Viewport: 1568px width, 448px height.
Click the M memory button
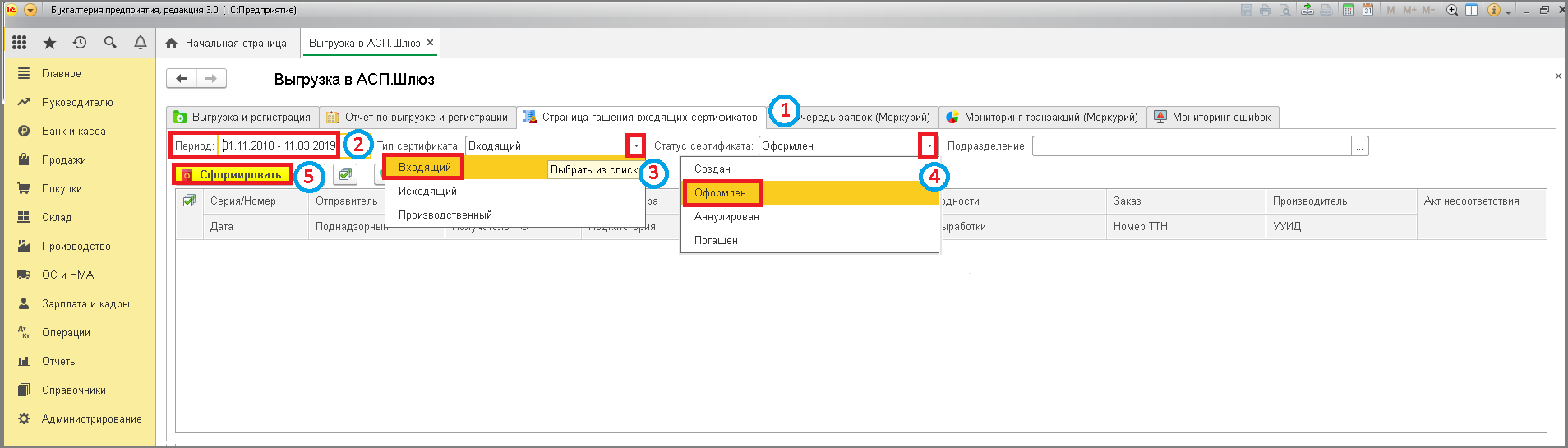[1390, 10]
